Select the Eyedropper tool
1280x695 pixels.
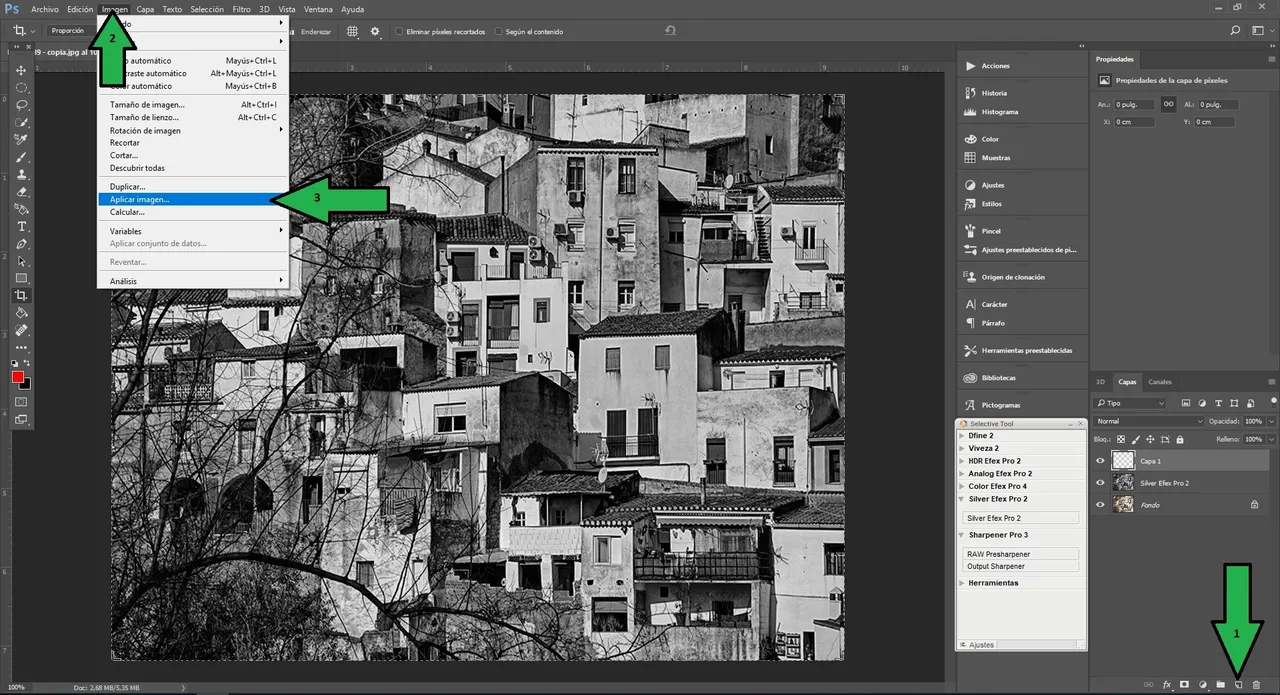(x=21, y=140)
